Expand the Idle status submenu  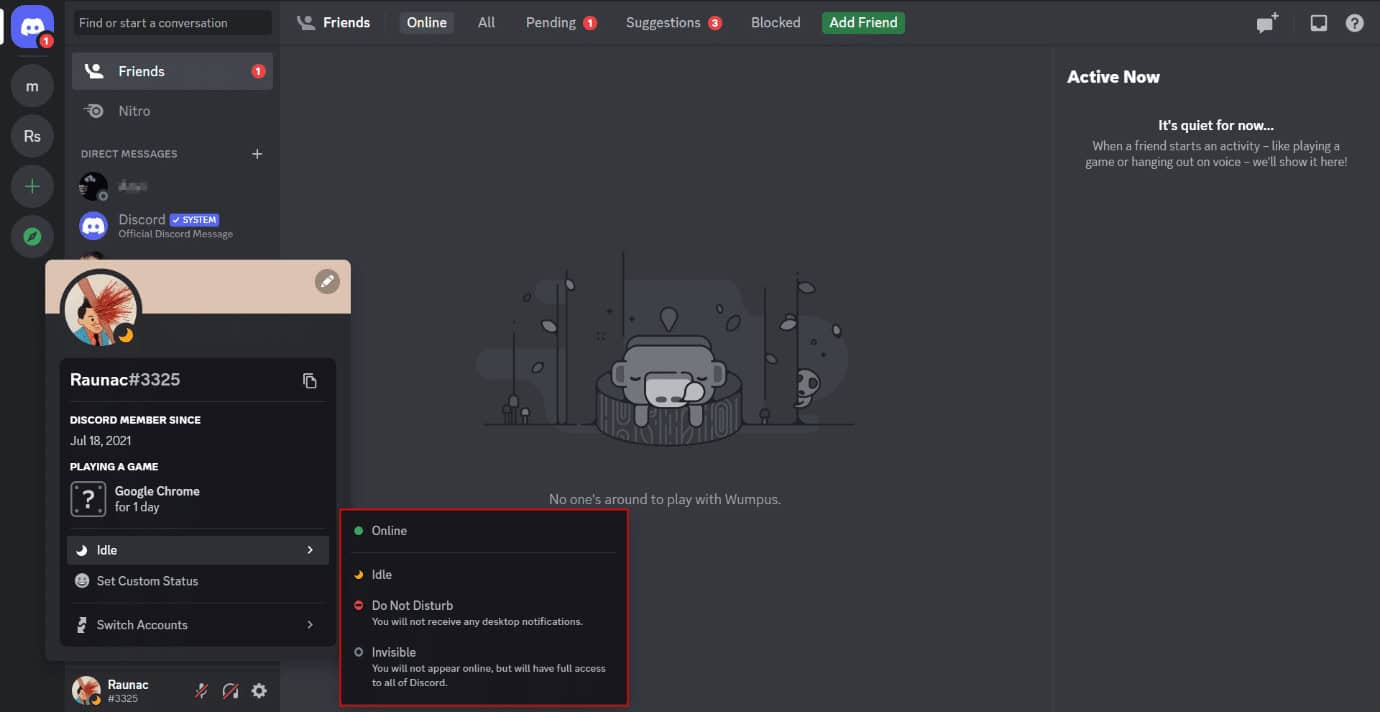coord(197,550)
